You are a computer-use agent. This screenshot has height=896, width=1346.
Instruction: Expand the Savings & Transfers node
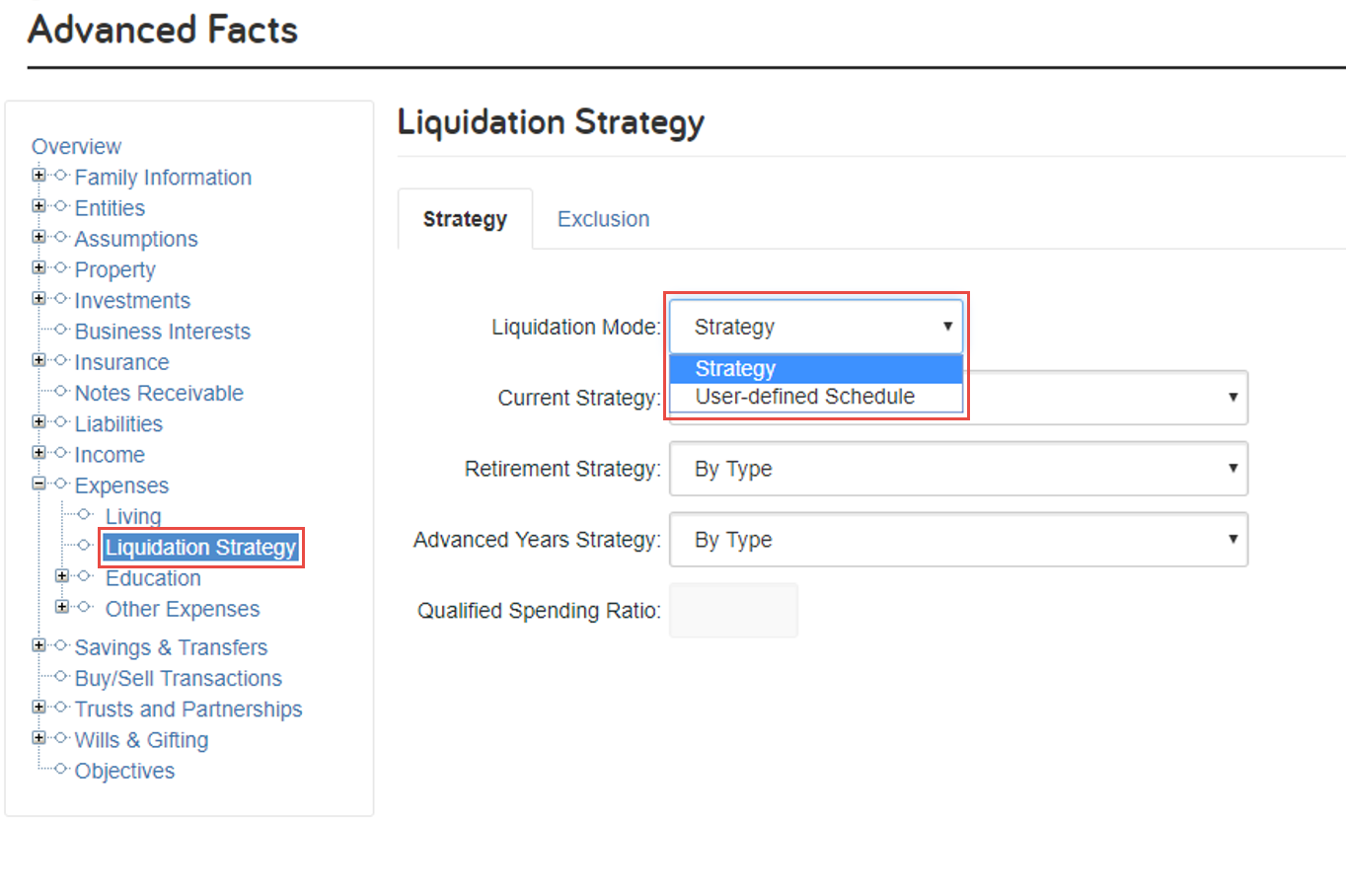pyautogui.click(x=38, y=645)
